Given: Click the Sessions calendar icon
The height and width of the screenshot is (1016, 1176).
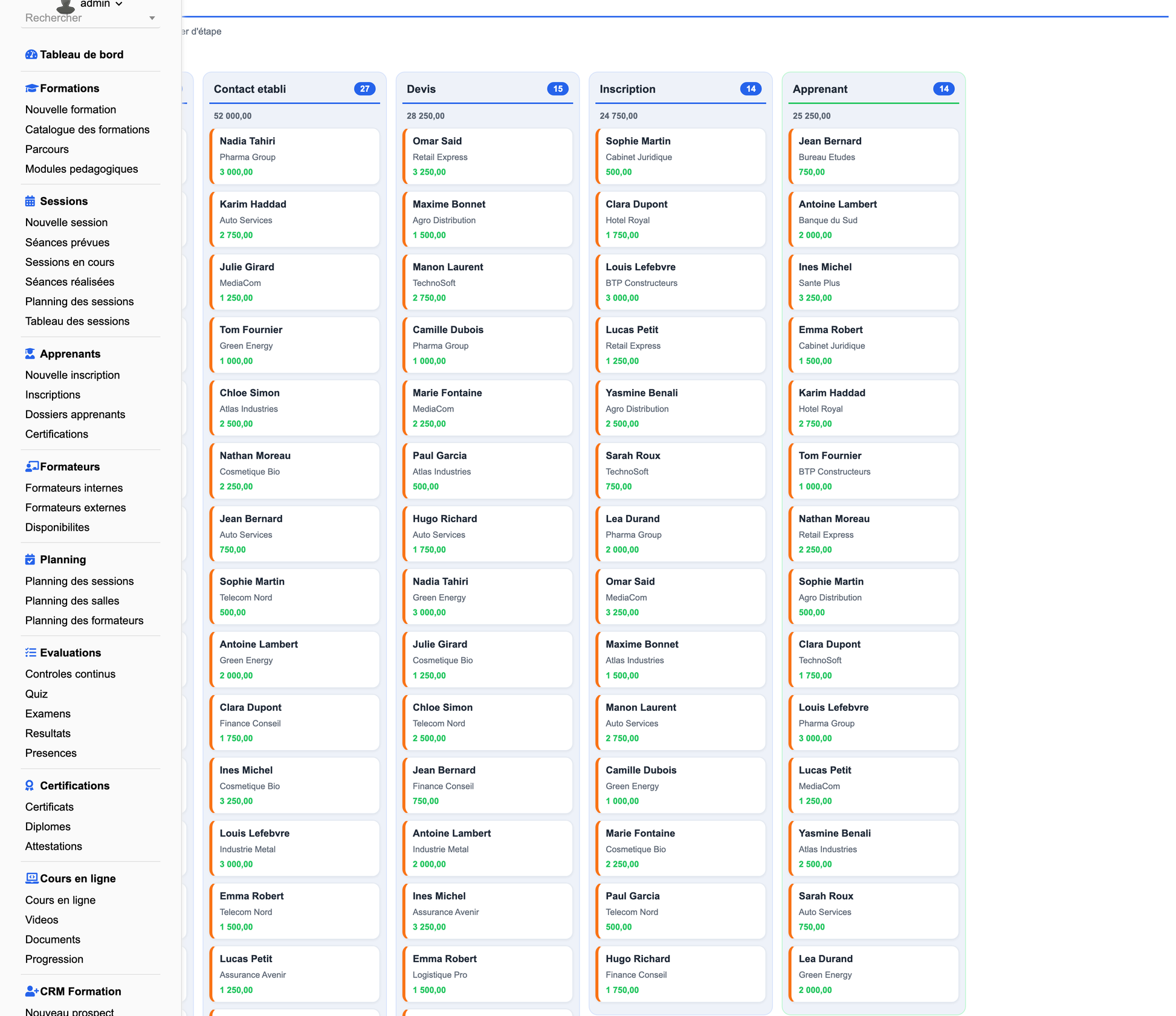Looking at the screenshot, I should pos(30,201).
